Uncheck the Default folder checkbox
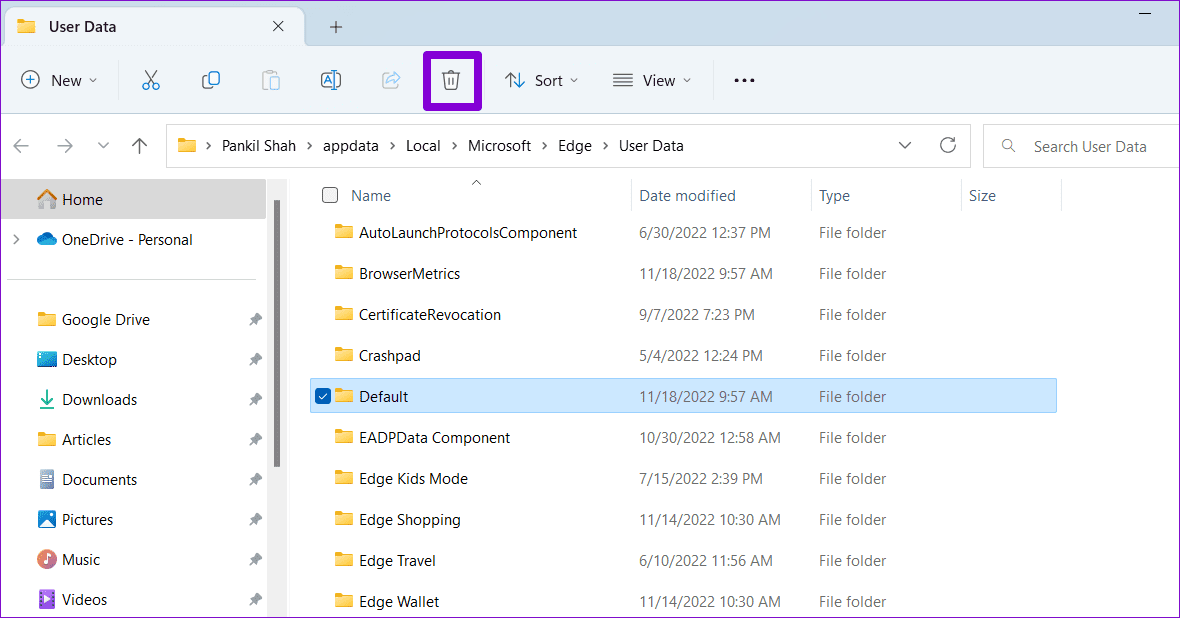1180x618 pixels. 323,396
